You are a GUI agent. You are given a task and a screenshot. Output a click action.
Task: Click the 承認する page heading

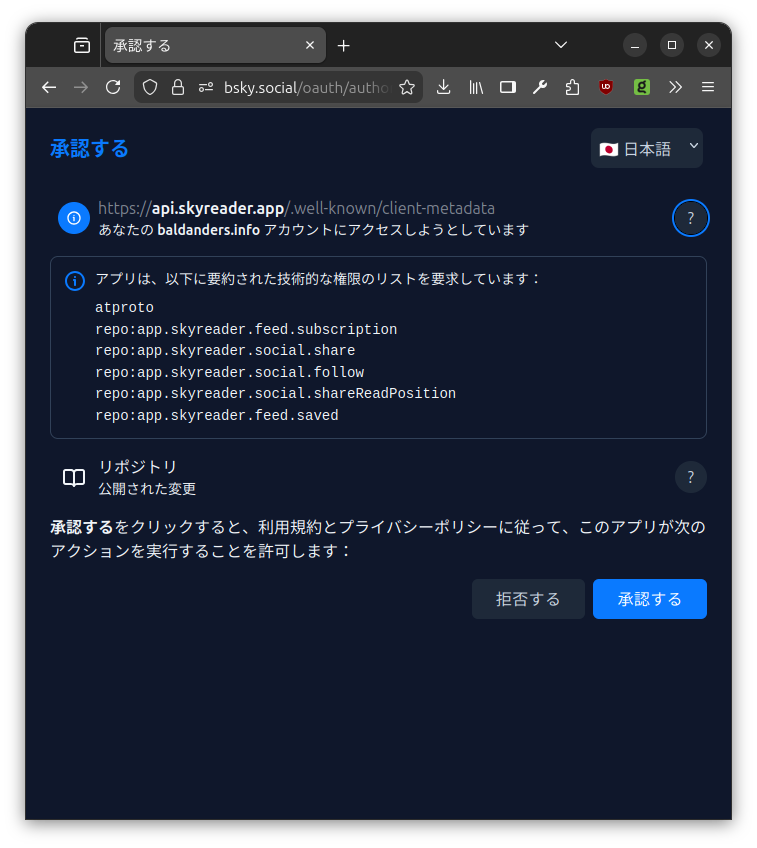pyautogui.click(x=89, y=148)
